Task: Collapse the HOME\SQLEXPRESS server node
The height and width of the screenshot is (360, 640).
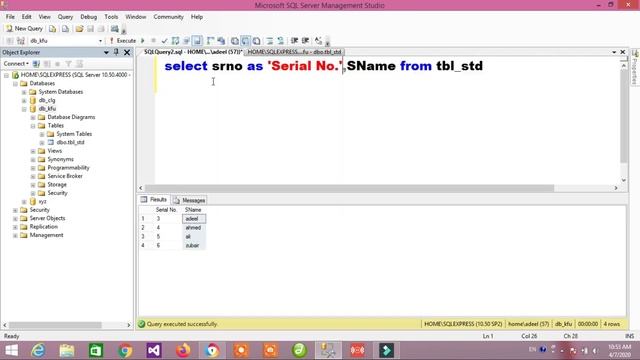Action: [x=6, y=75]
